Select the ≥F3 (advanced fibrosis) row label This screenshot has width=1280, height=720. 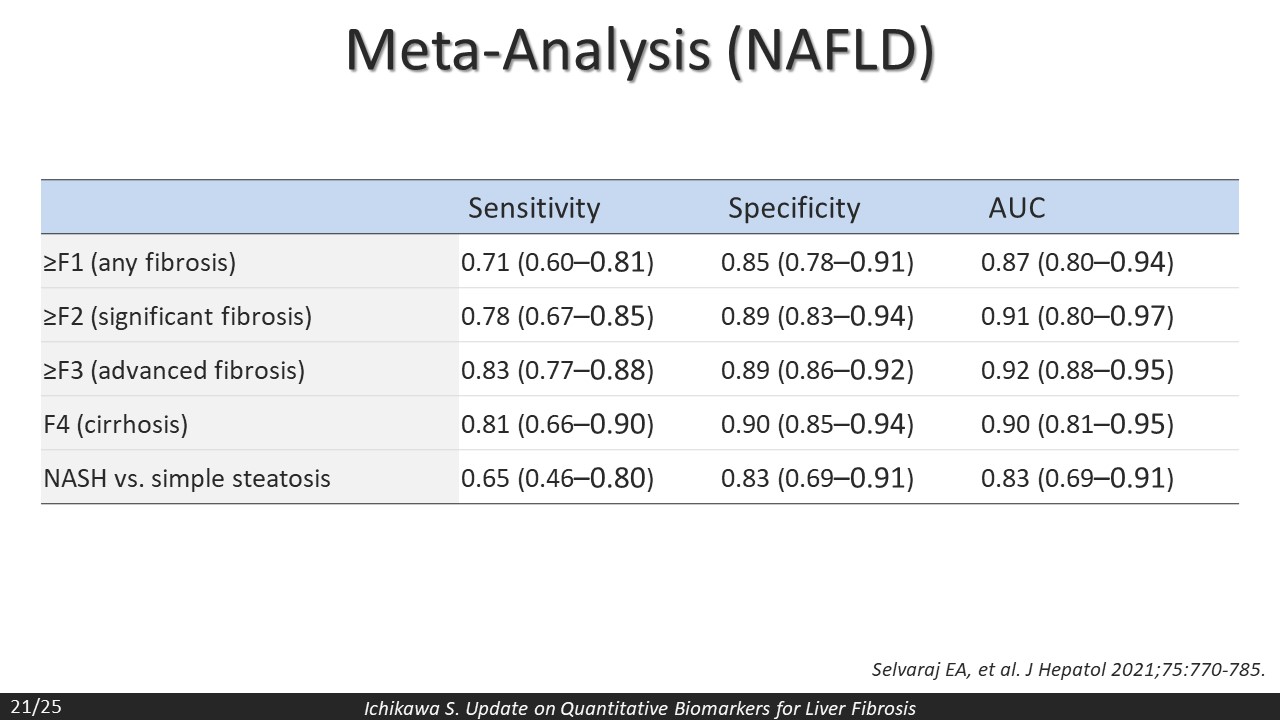click(x=174, y=371)
